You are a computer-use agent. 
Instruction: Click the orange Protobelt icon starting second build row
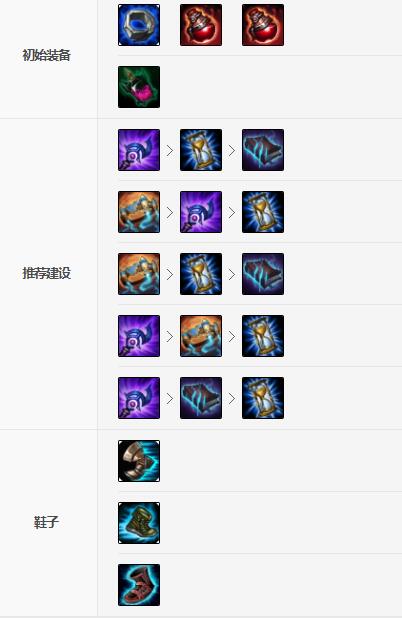click(139, 212)
